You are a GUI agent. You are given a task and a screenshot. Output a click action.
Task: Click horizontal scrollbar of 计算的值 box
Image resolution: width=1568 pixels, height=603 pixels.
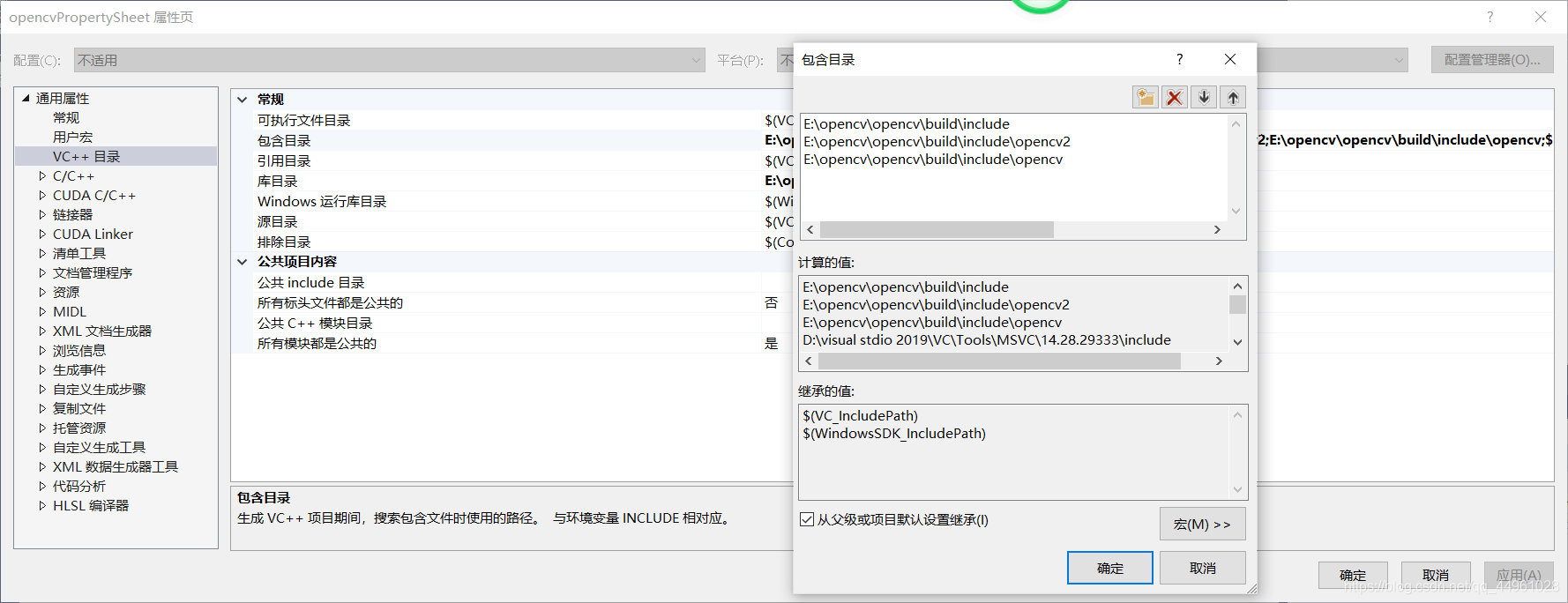(999, 361)
